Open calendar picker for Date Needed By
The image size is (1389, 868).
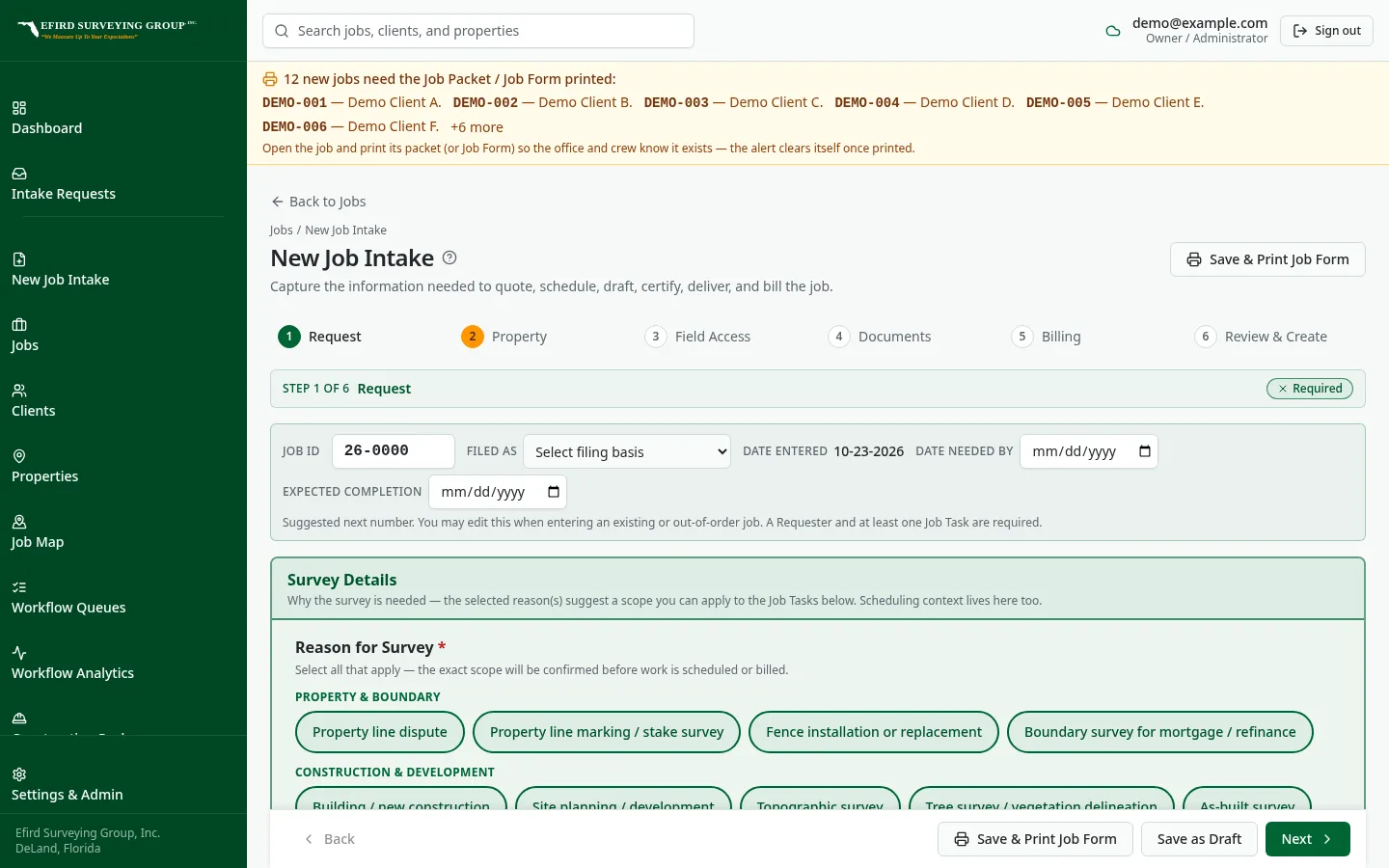pyautogui.click(x=1145, y=451)
